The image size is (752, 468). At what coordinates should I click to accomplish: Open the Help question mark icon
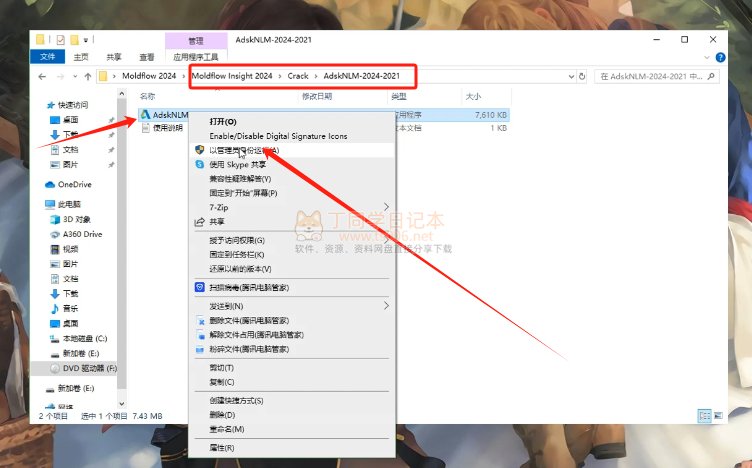720,58
